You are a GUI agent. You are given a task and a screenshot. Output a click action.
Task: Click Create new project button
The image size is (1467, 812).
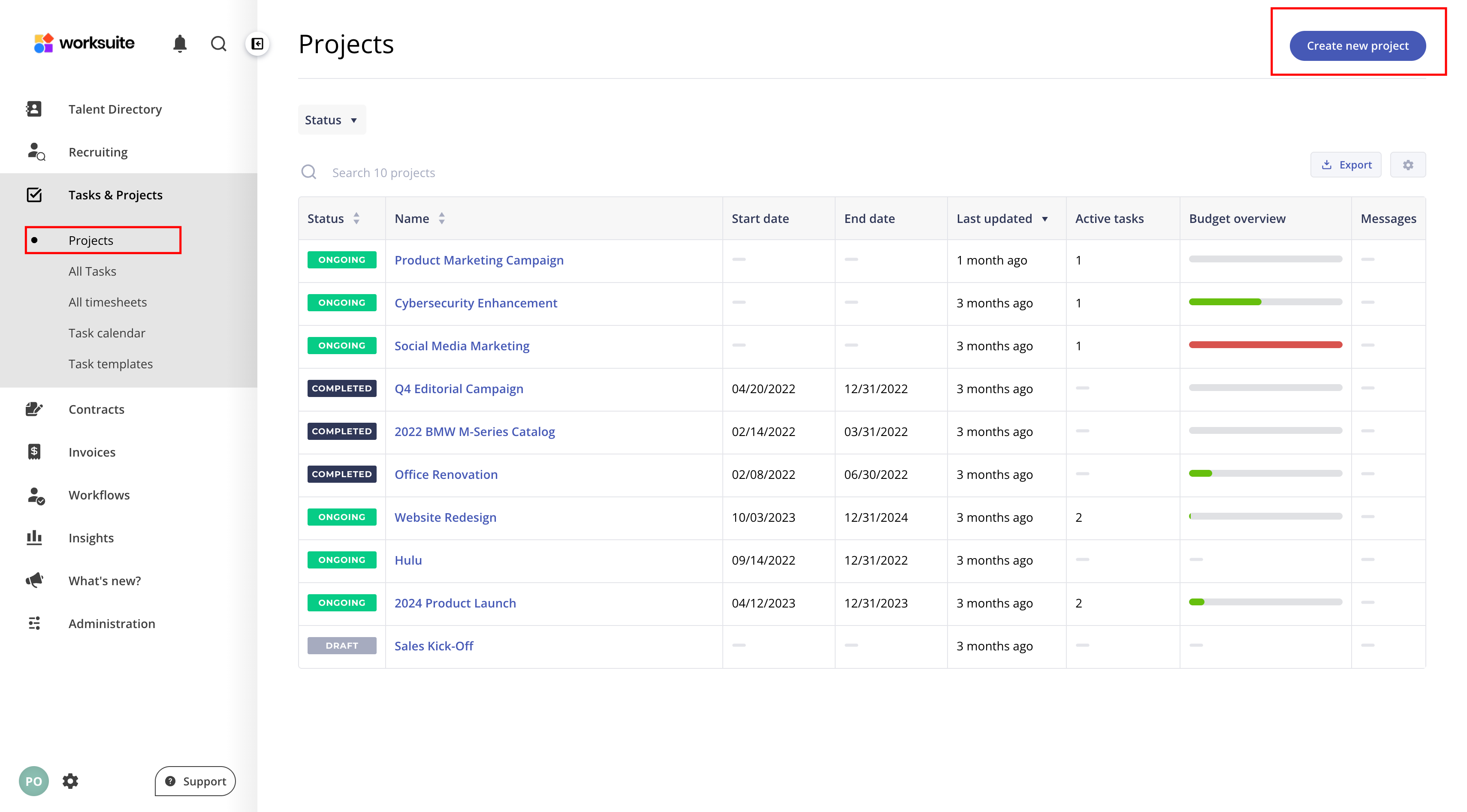[1357, 46]
